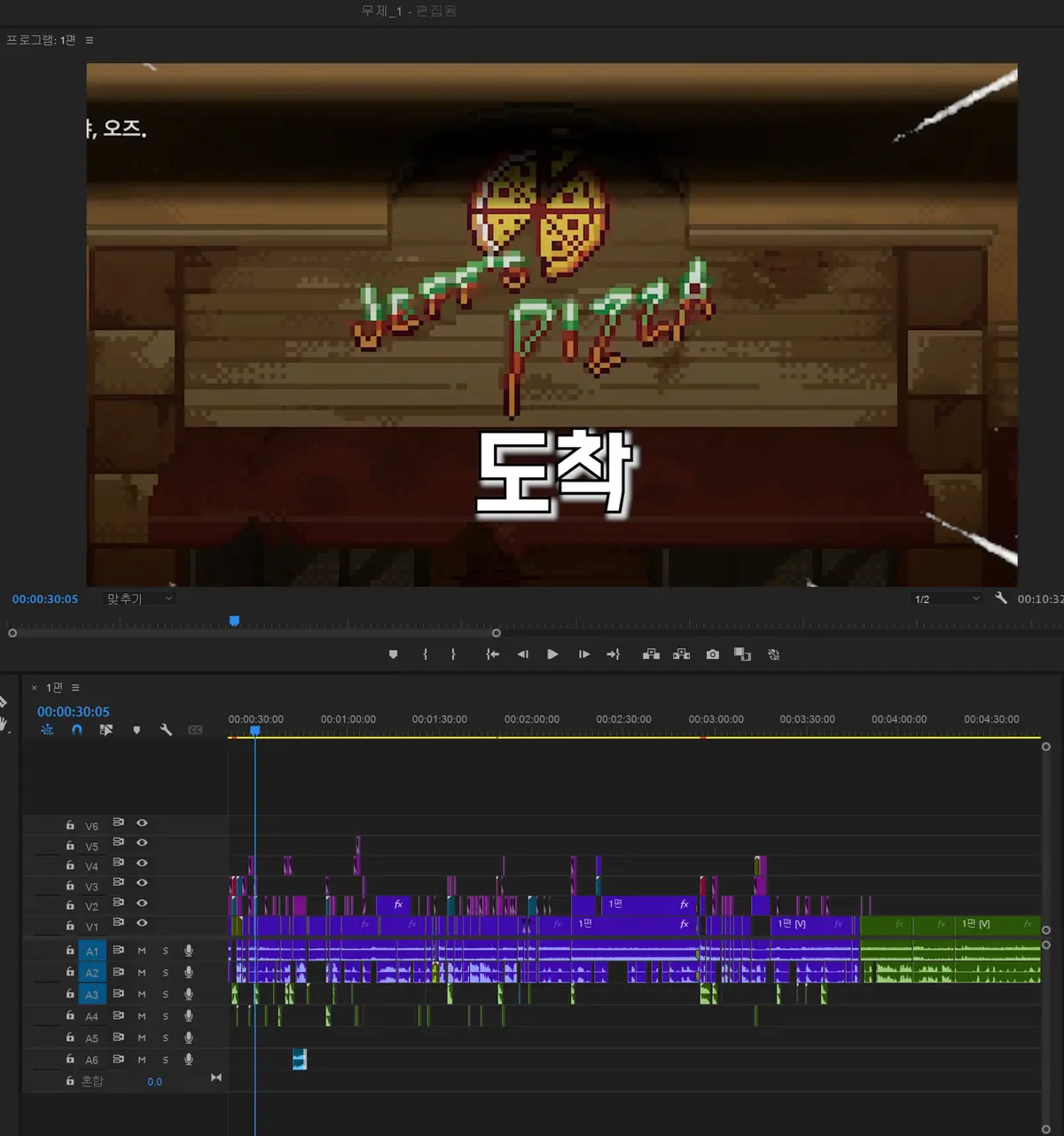Click the Mark In bracket icon
This screenshot has height=1136, width=1064.
click(x=426, y=654)
